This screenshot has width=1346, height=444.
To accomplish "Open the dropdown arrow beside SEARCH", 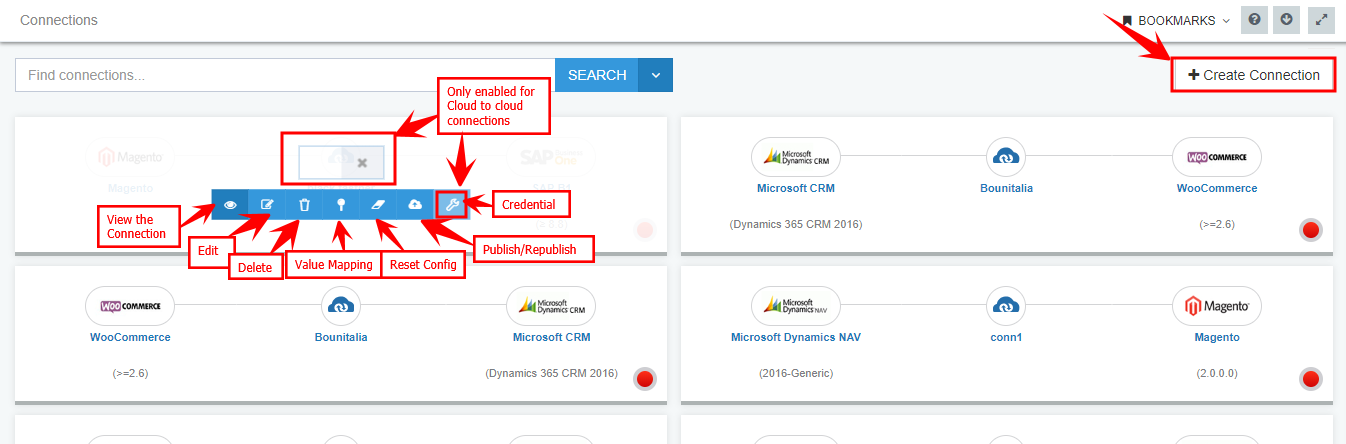I will 656,75.
